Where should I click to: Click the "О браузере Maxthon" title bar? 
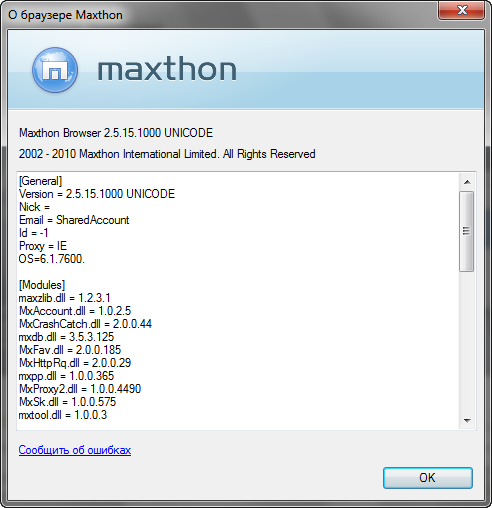click(x=220, y=15)
